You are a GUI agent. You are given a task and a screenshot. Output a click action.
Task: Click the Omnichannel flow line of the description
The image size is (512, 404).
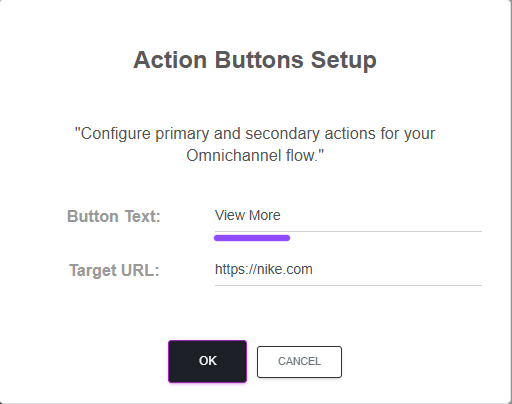(255, 156)
